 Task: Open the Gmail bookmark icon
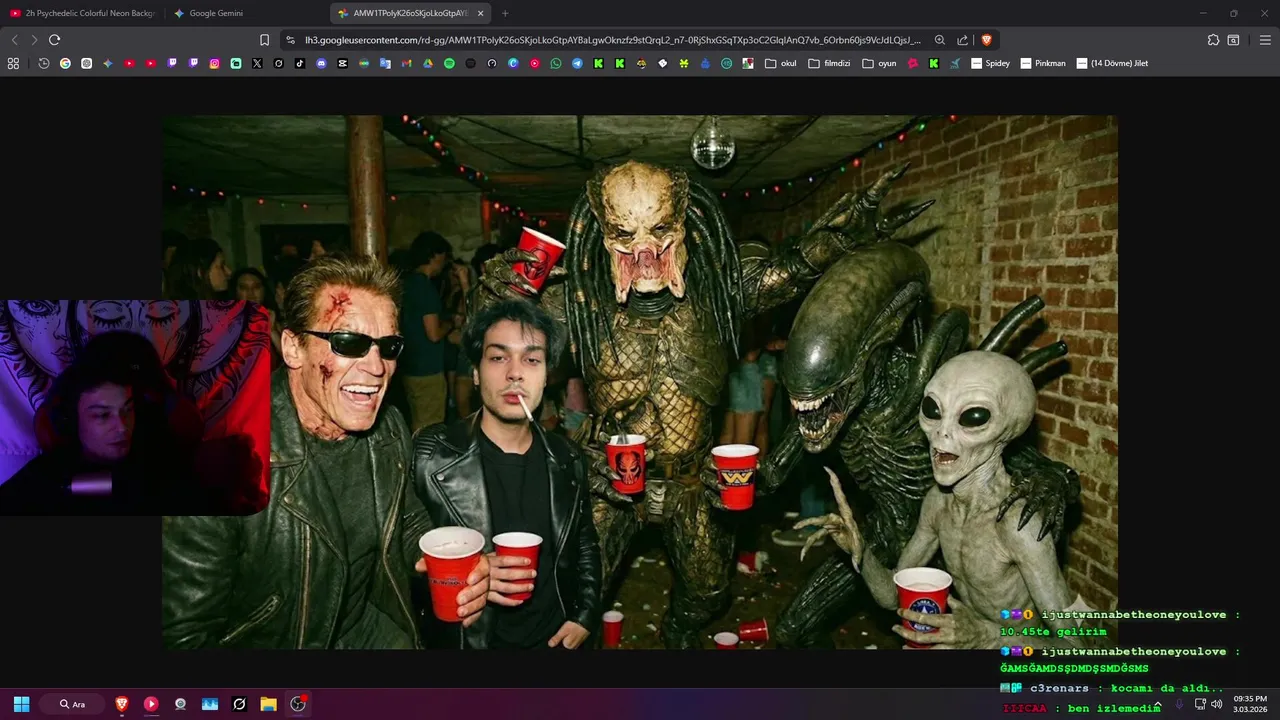(406, 63)
